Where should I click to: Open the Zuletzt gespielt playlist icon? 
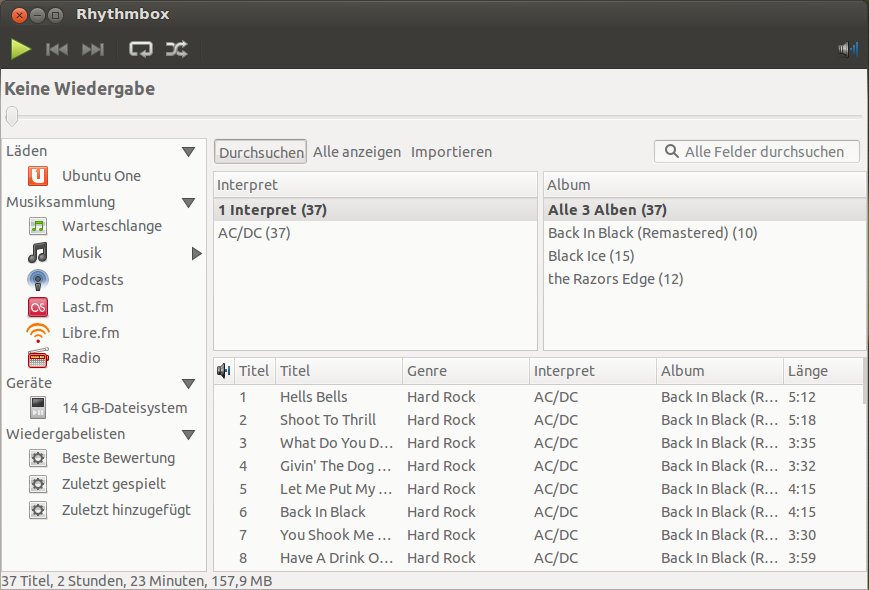point(38,484)
